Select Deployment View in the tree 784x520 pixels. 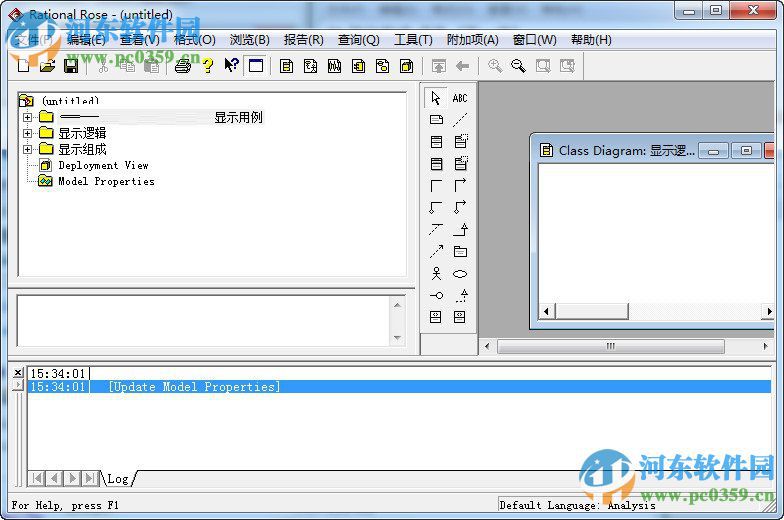click(103, 166)
